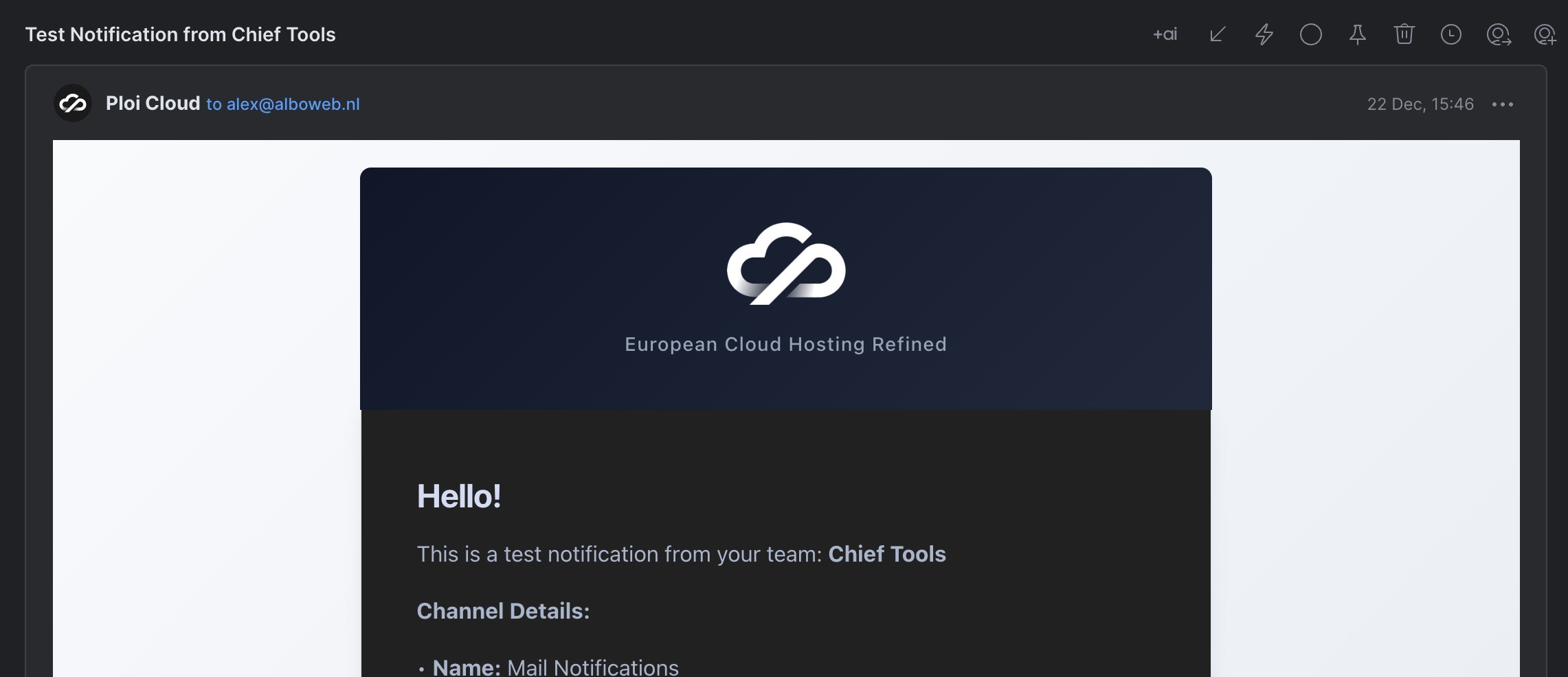Click the 22 Dec, 15:46 timestamp
Image resolution: width=1568 pixels, height=677 pixels.
[x=1420, y=104]
